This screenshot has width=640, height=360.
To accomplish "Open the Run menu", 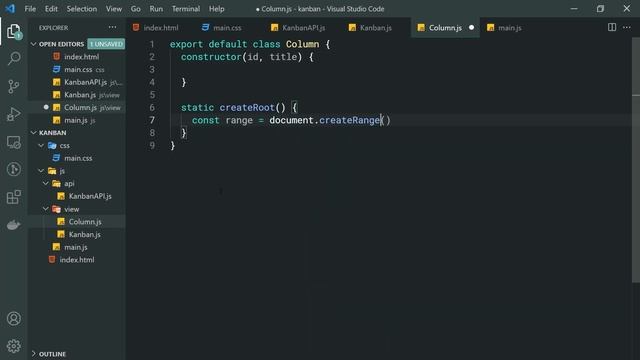I will tap(156, 9).
